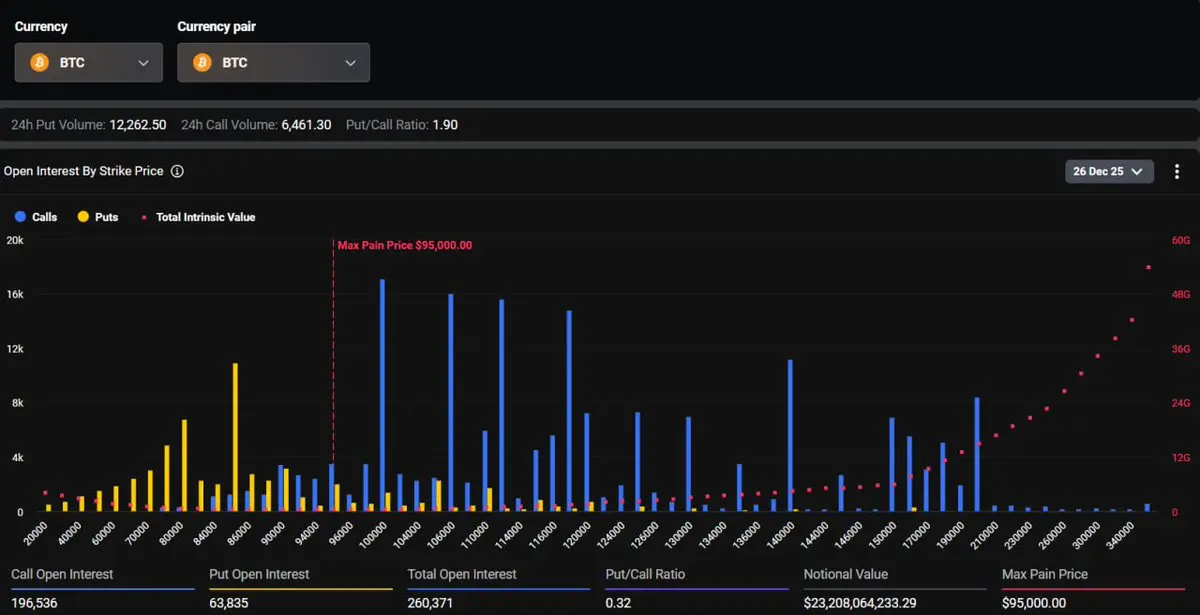This screenshot has width=1200, height=615.
Task: Expand the Currency dropdown chevron
Action: point(143,62)
